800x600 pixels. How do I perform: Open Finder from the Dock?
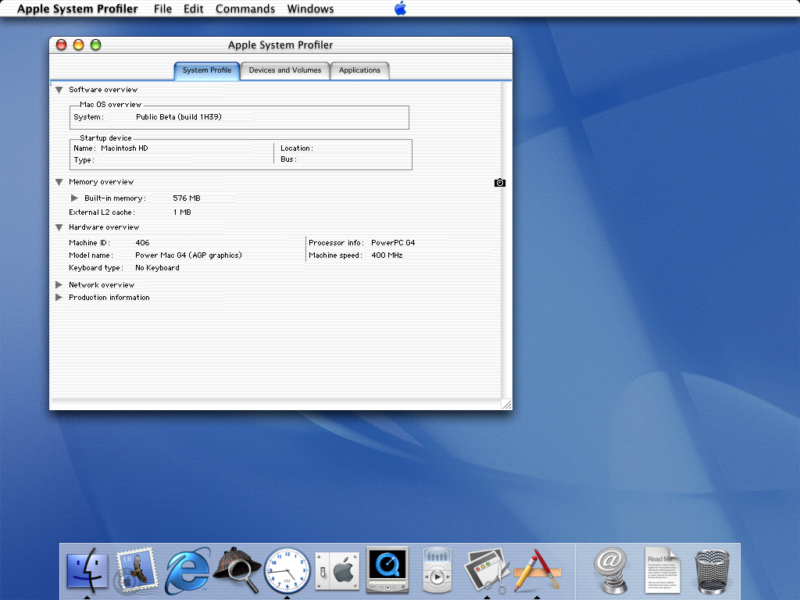click(88, 570)
